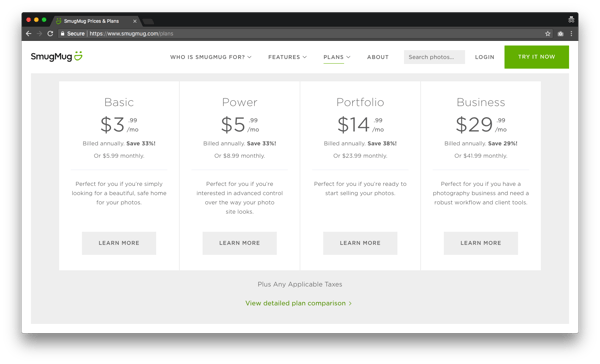600x364 pixels.
Task: Expand the Plans dropdown
Action: [337, 57]
